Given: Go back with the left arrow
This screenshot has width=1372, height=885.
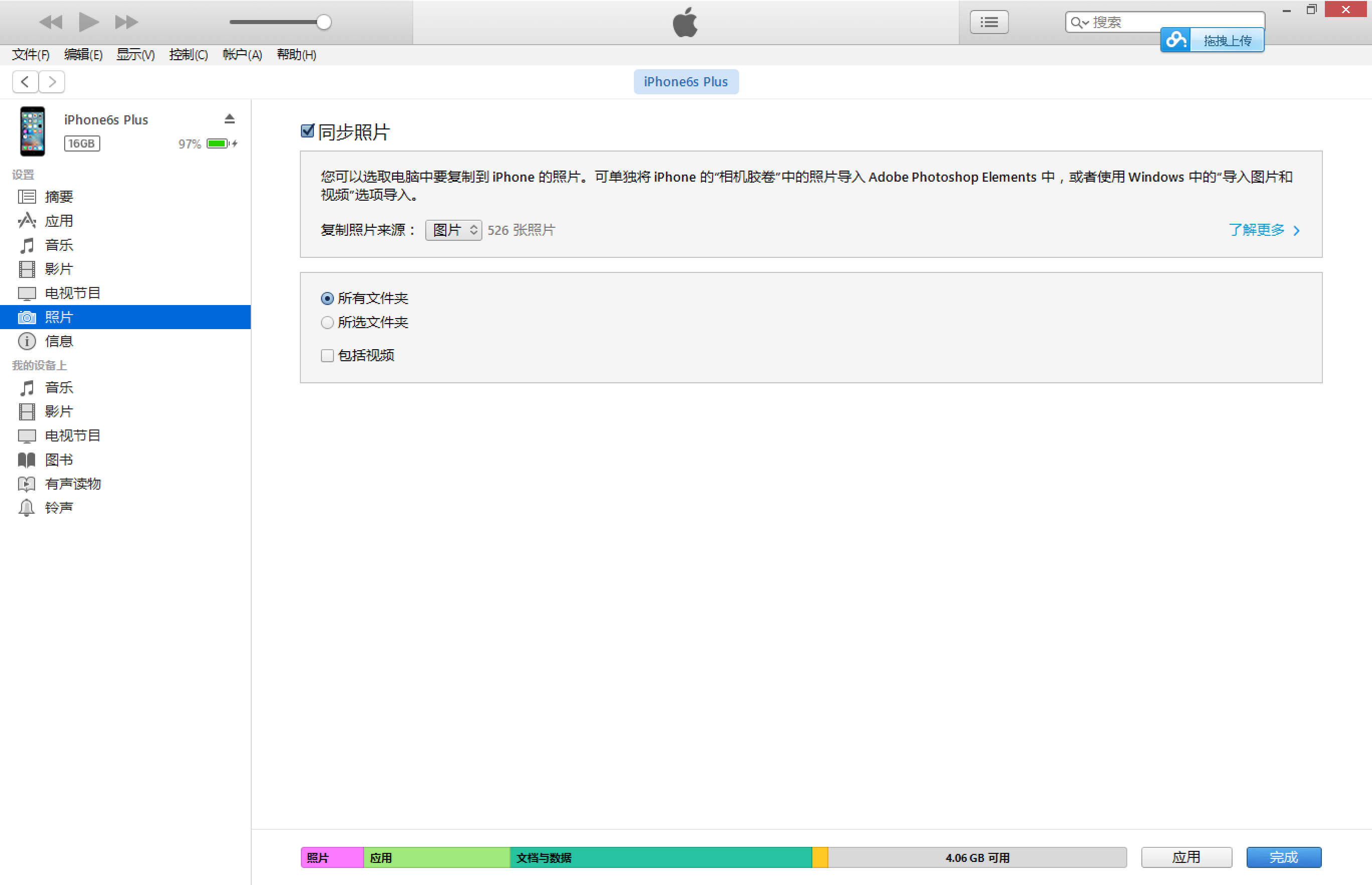Looking at the screenshot, I should tap(25, 82).
